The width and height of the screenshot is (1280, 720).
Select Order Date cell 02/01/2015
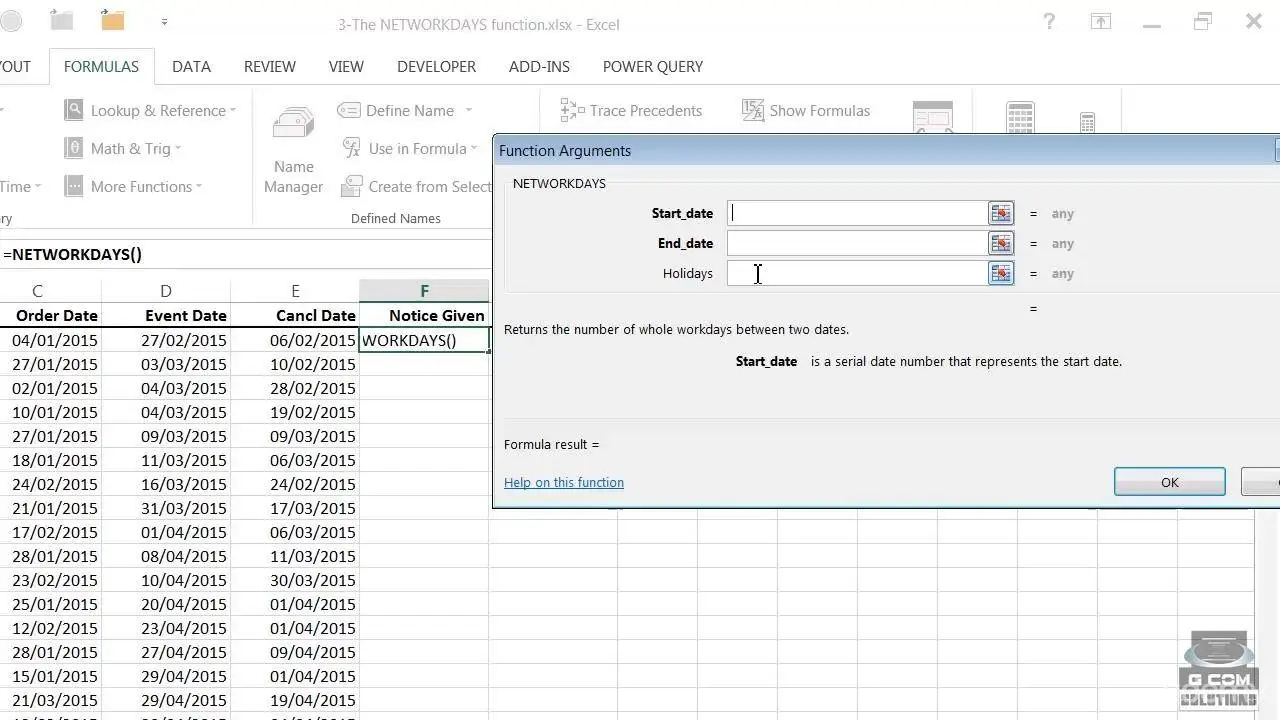[x=50, y=388]
